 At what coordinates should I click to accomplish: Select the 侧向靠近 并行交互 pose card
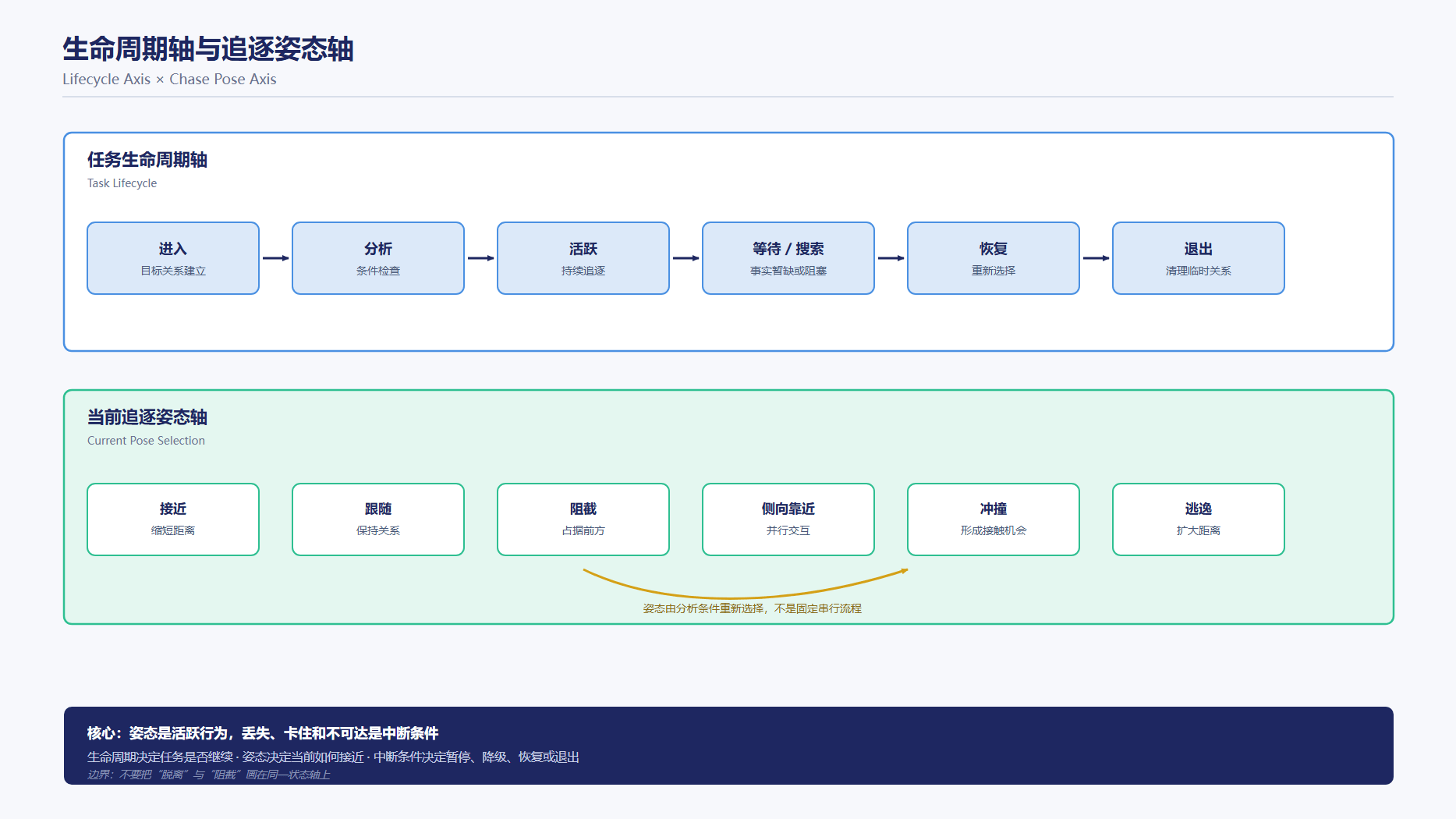click(788, 519)
